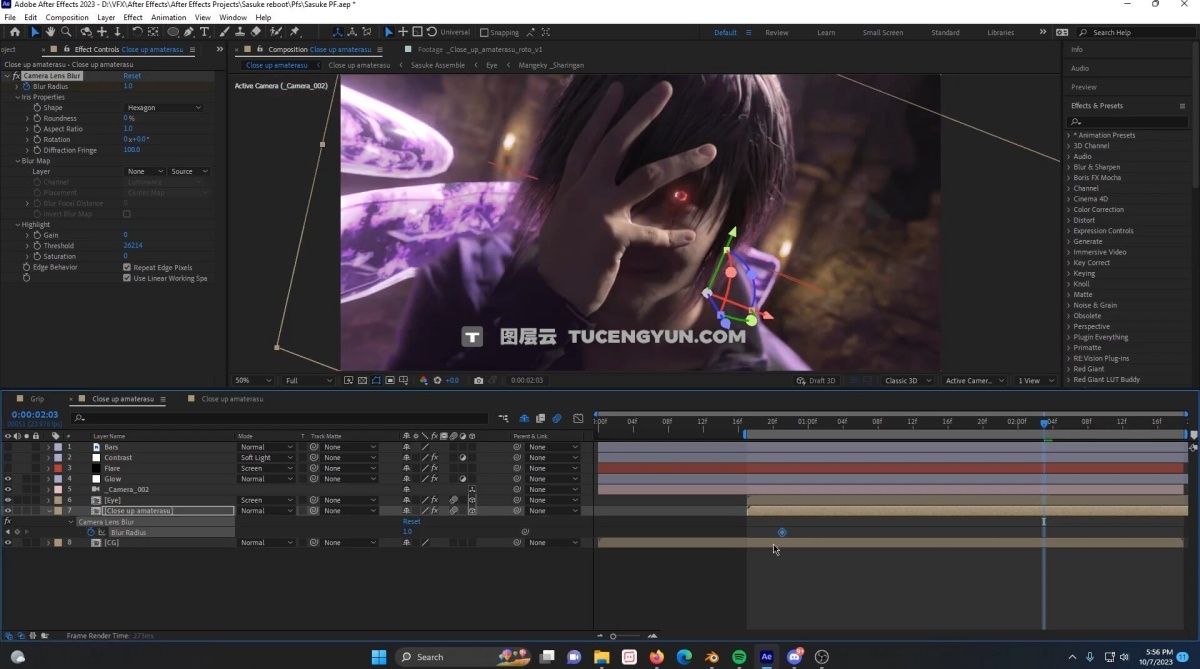The height and width of the screenshot is (669, 1200).
Task: Open the Footage _Close_up_amaterasu_roto_v1 tab
Action: click(x=480, y=49)
